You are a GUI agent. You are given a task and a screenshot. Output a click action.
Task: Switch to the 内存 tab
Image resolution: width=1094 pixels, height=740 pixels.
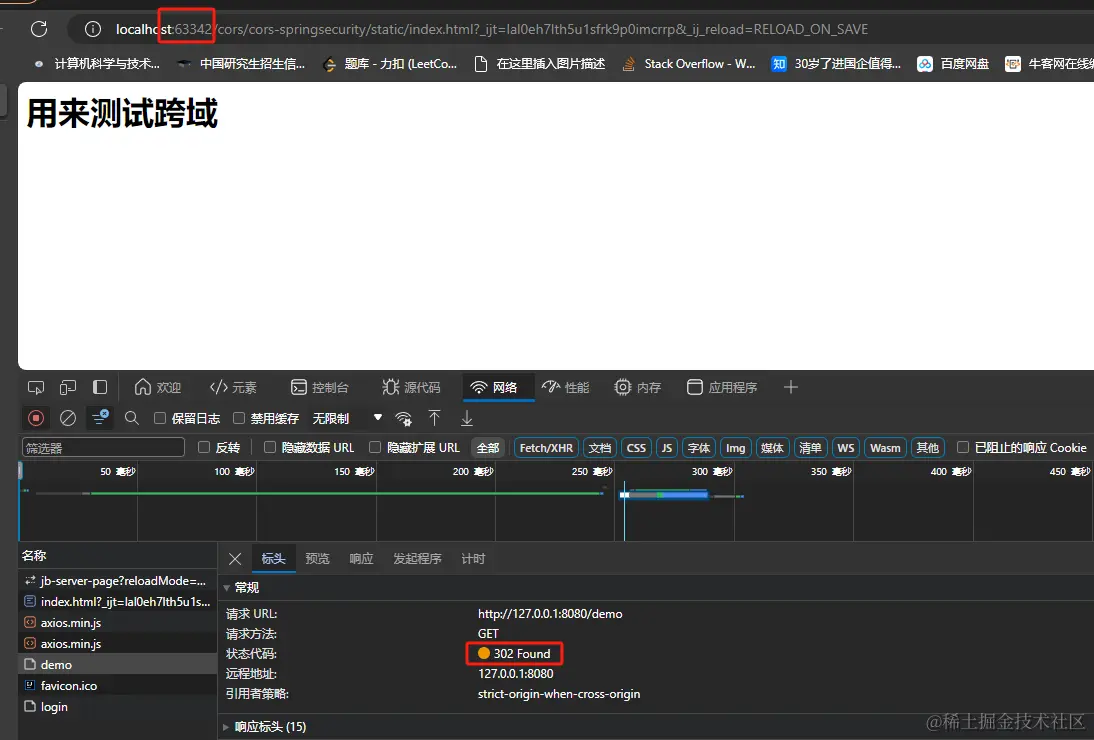[x=637, y=387]
